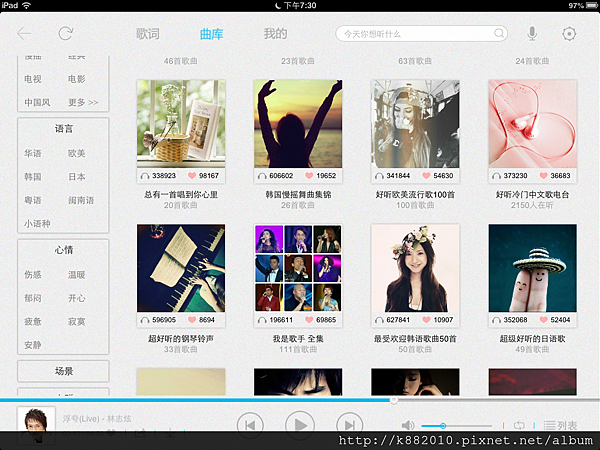Go back with the left arrow icon
The height and width of the screenshot is (450, 600).
point(24,34)
